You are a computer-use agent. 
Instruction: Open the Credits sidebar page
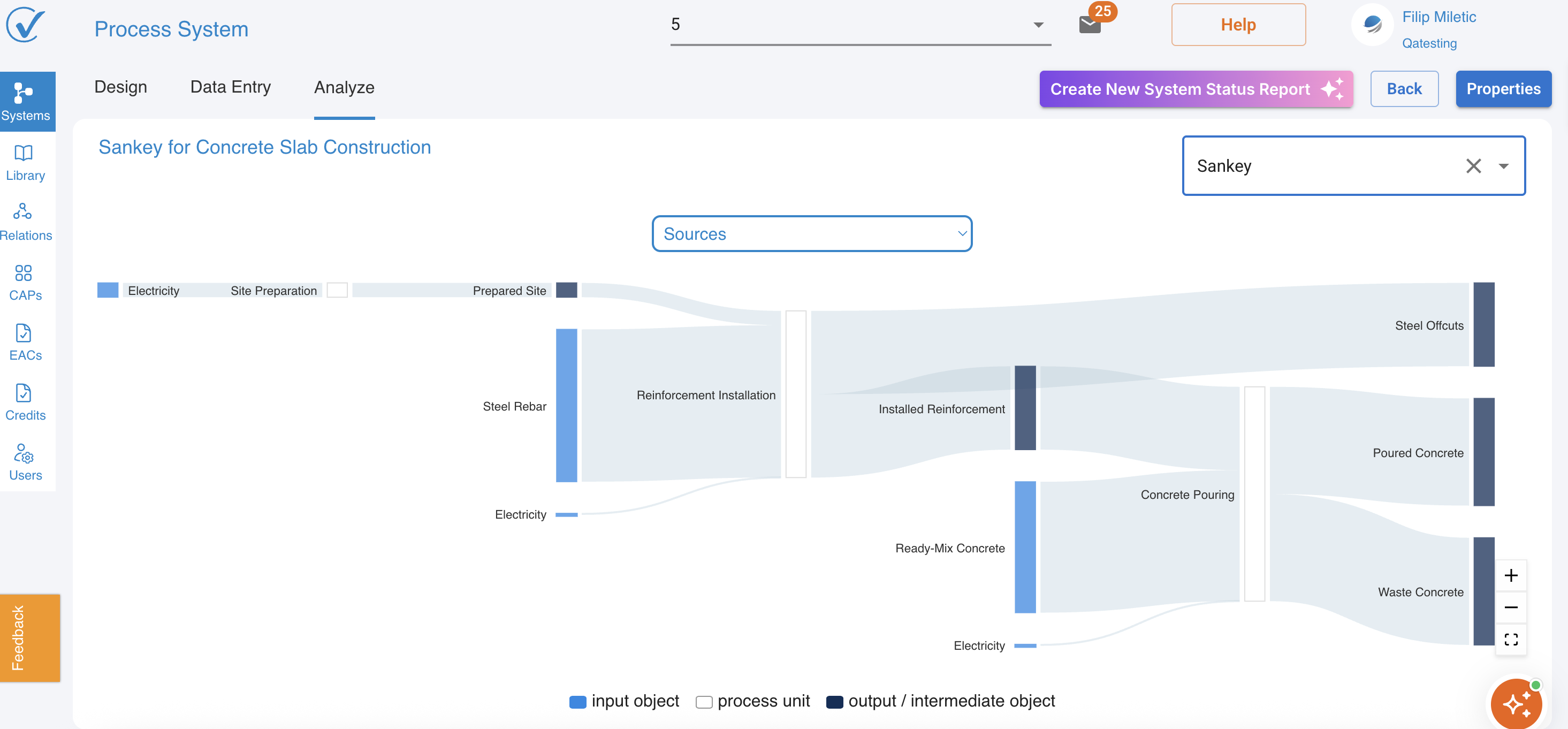tap(25, 403)
